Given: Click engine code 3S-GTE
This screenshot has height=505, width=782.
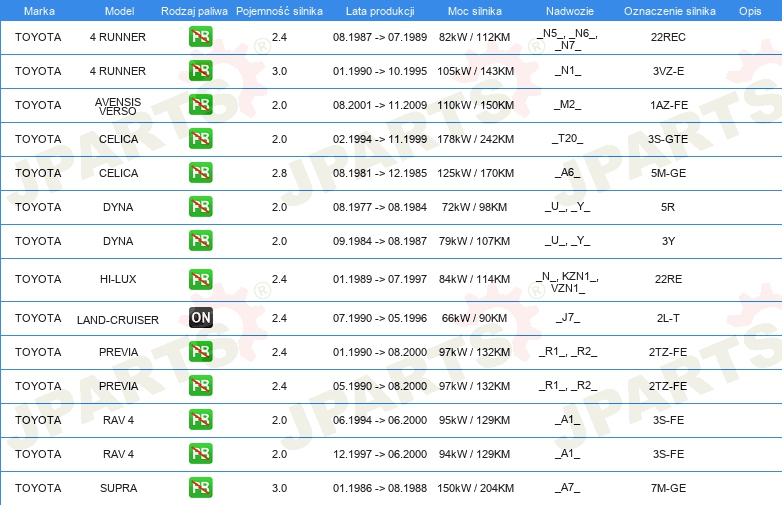Looking at the screenshot, I should (668, 139).
